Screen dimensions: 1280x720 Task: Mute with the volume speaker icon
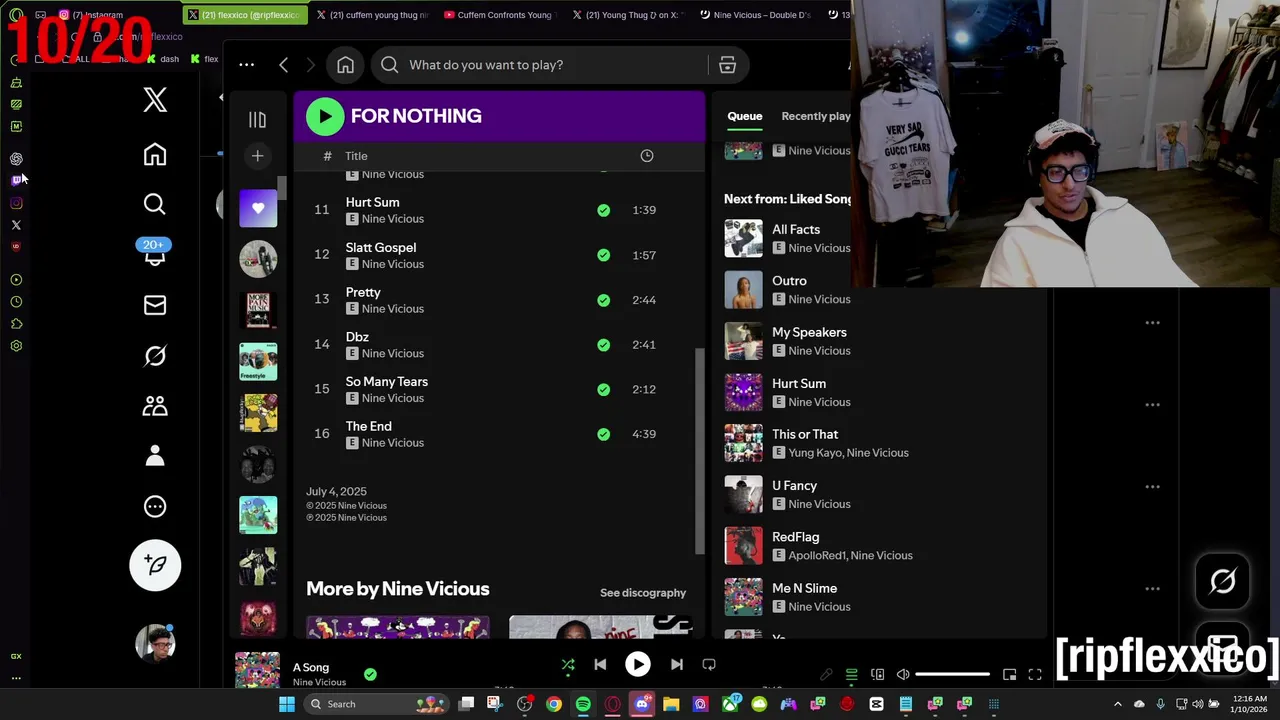tap(903, 675)
